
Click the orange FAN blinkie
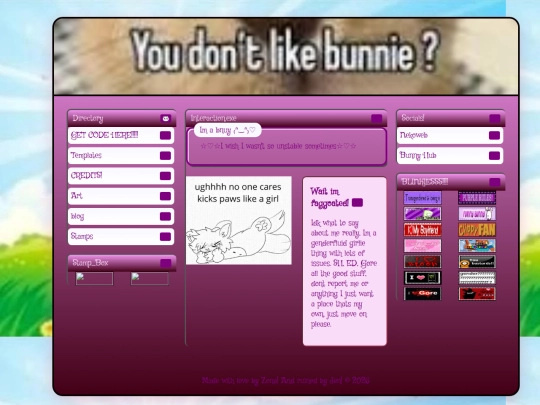(x=477, y=230)
